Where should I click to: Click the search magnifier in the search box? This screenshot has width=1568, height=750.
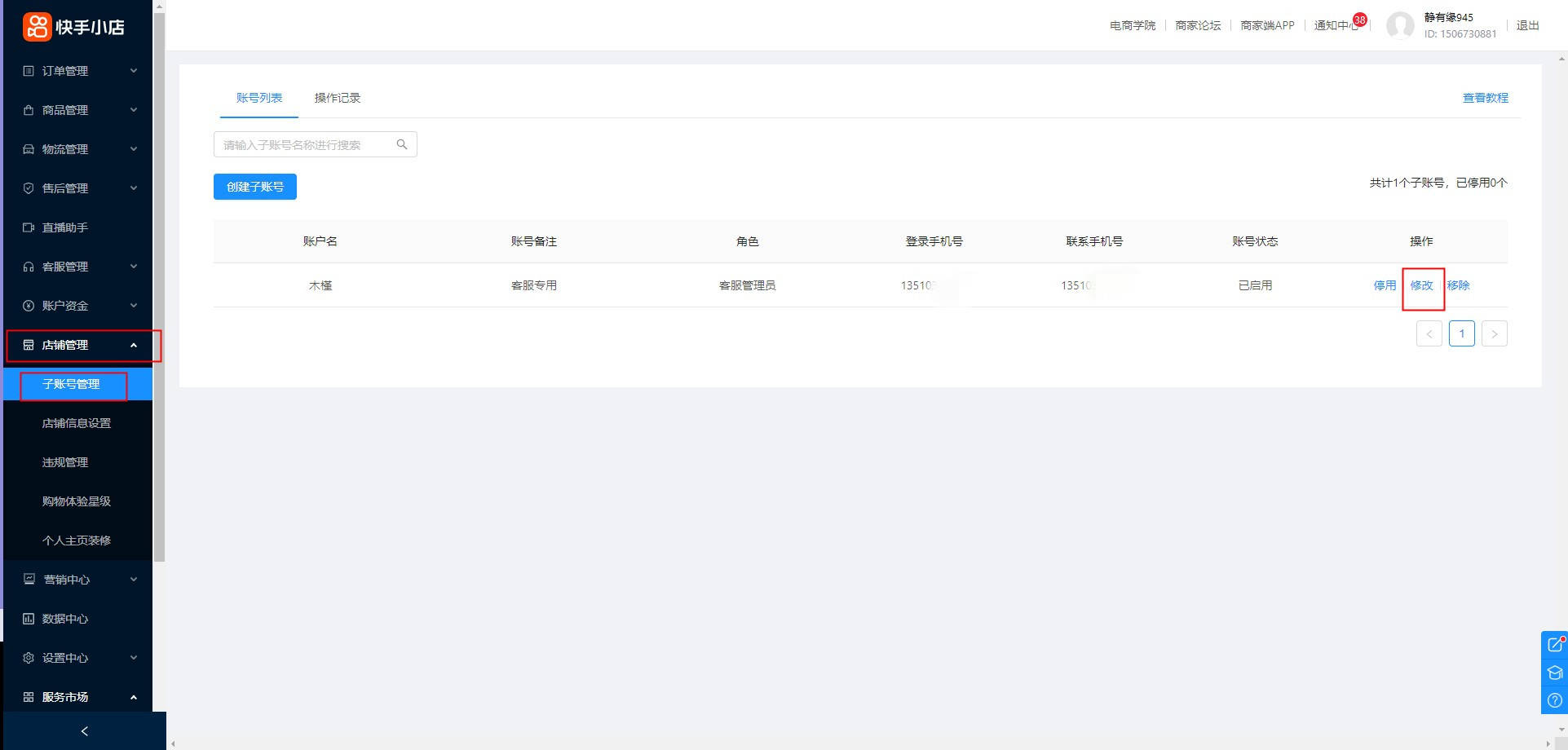pyautogui.click(x=401, y=143)
